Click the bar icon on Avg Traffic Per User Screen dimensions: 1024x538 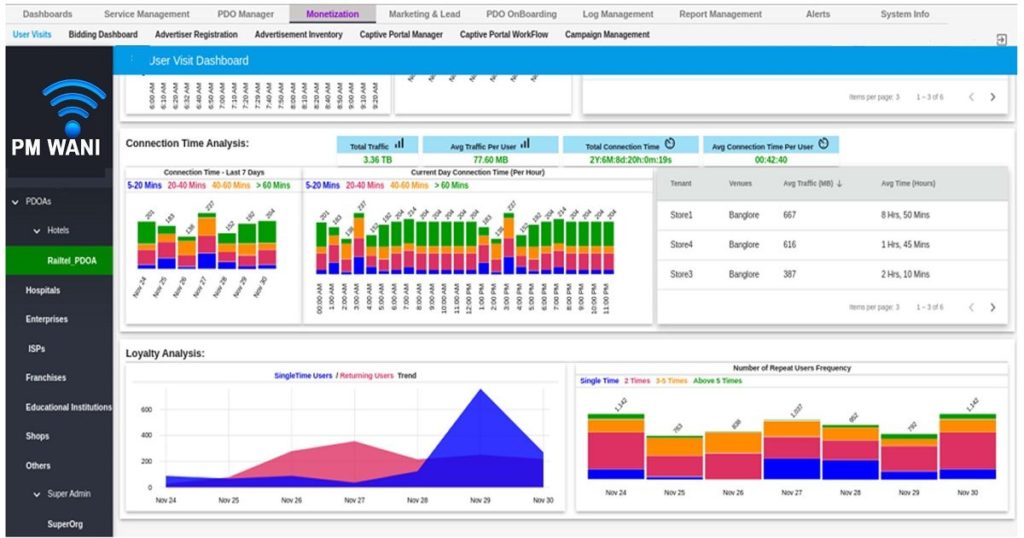[x=525, y=145]
